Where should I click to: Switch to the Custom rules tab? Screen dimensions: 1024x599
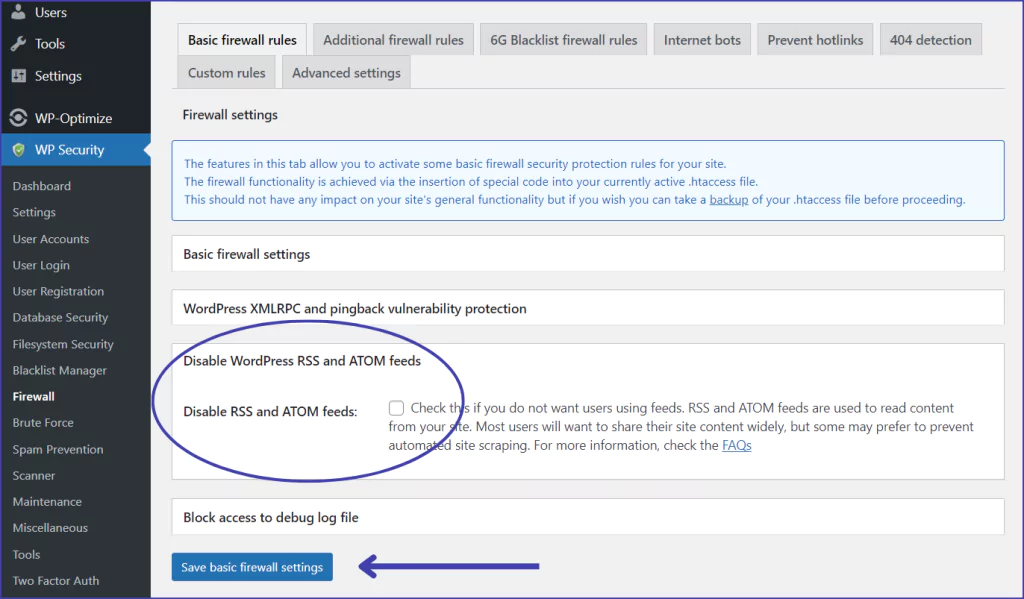click(227, 73)
